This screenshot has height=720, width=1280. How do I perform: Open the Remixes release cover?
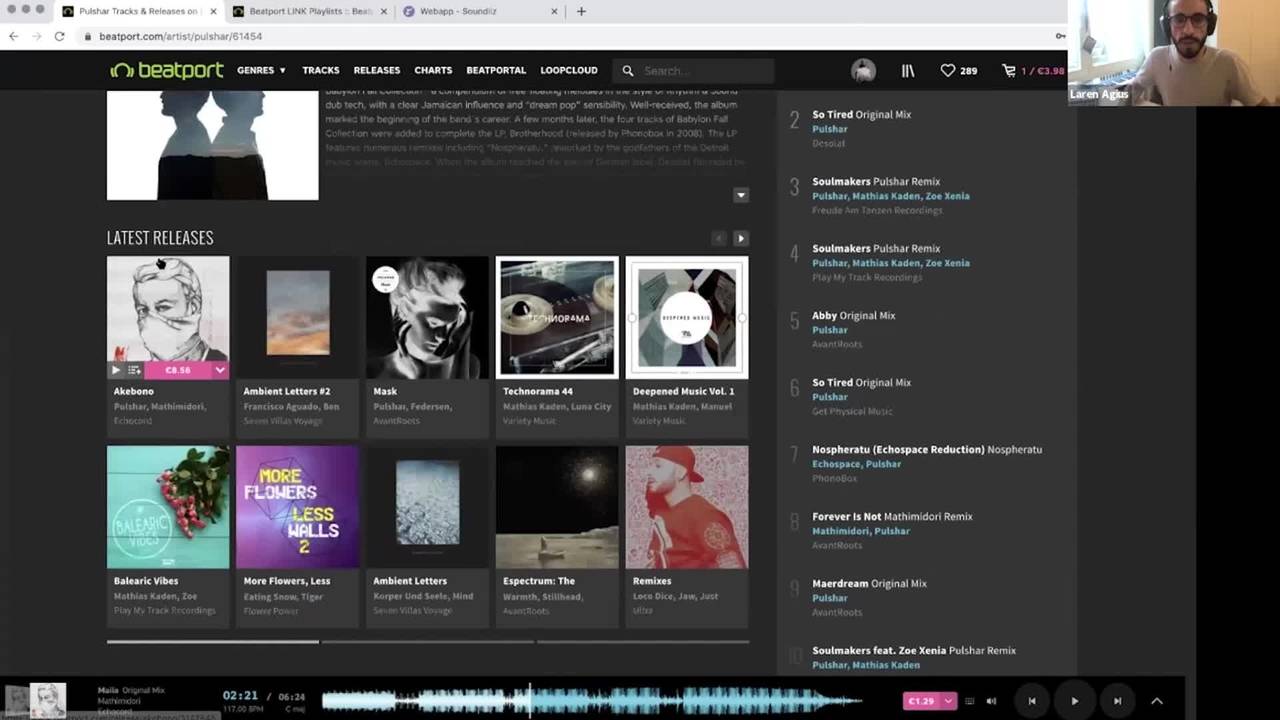click(687, 507)
